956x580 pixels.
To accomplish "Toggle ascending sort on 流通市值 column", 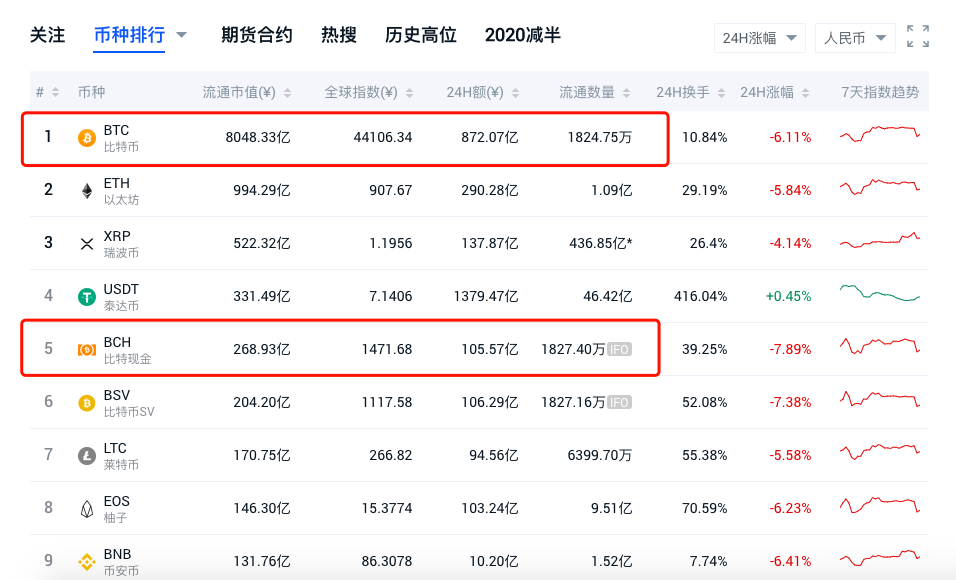I will tap(288, 90).
